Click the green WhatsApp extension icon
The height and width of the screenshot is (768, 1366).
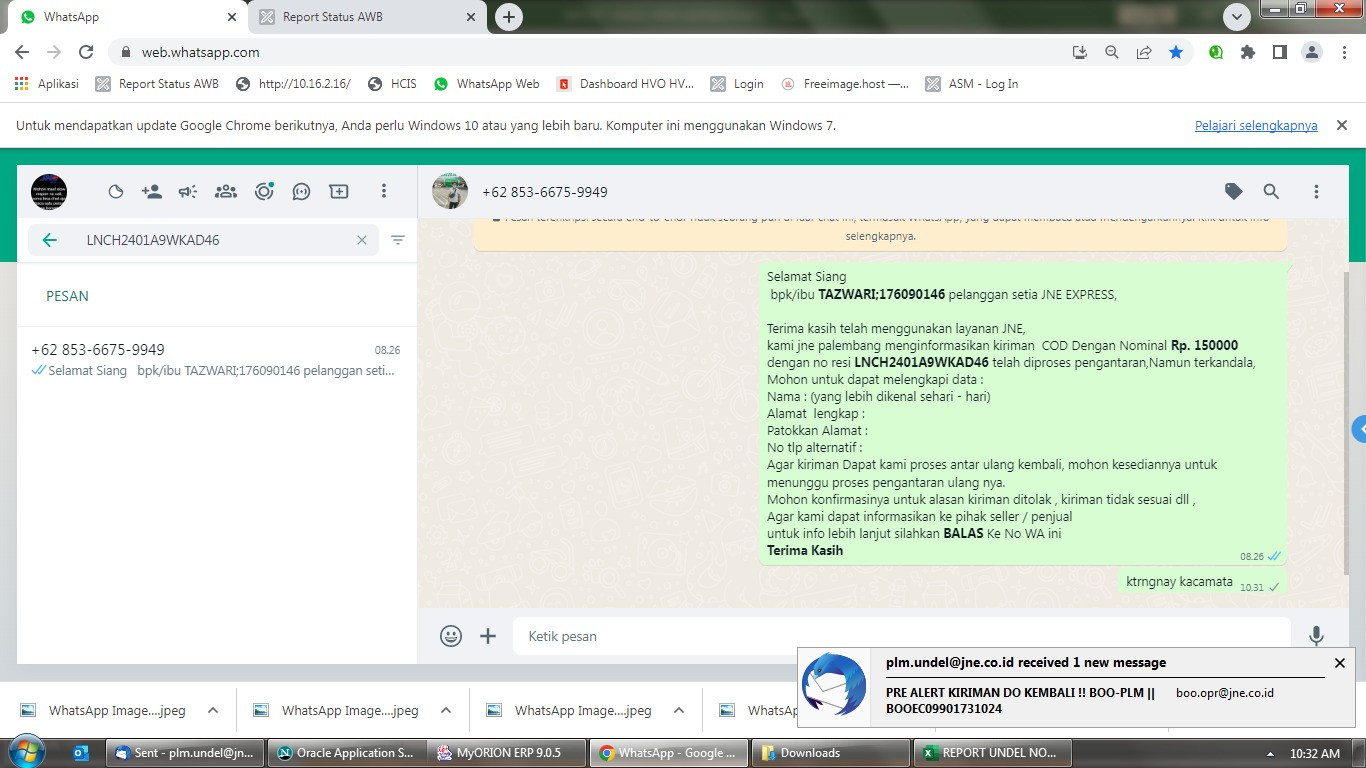1216,52
